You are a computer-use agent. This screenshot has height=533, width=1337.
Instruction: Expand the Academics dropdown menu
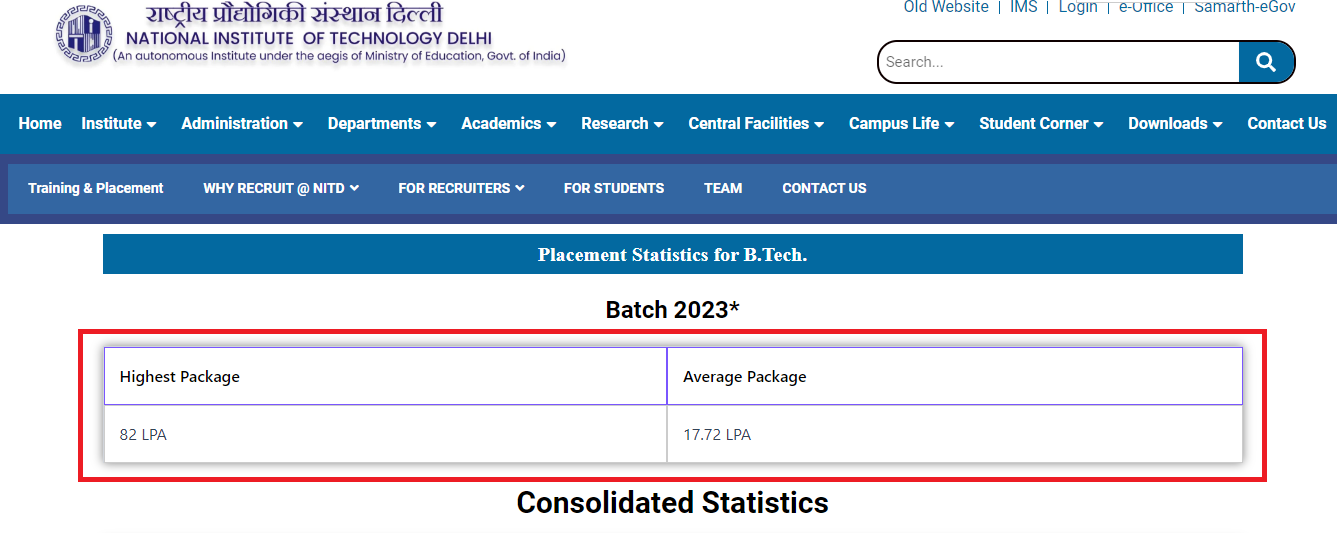509,124
